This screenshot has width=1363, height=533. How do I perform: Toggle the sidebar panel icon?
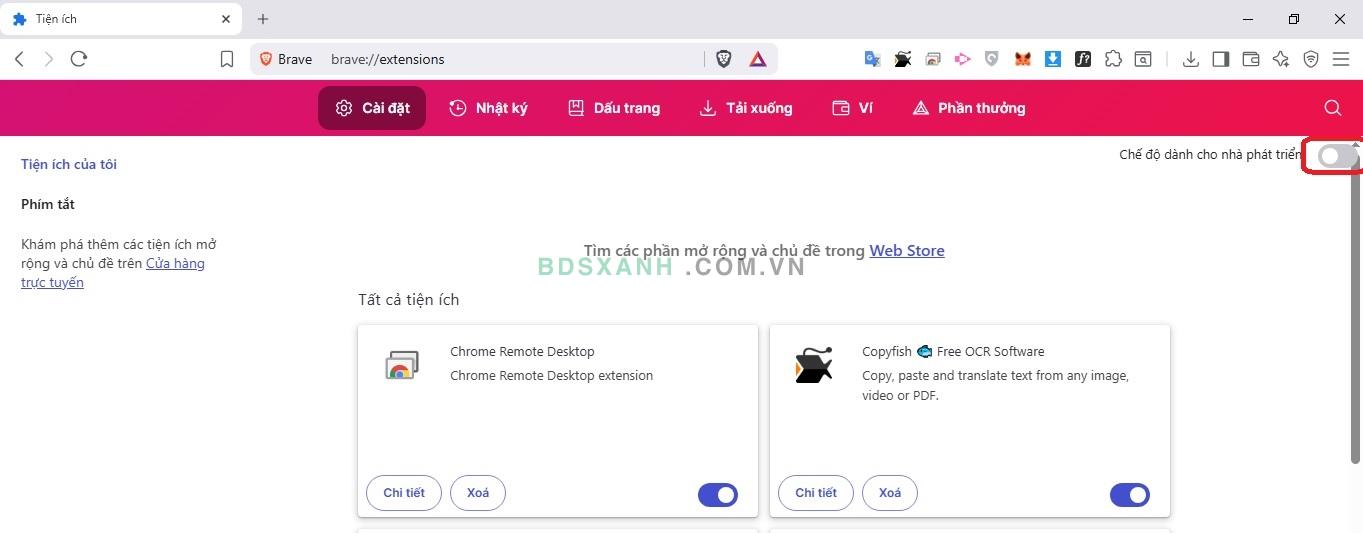[1220, 59]
